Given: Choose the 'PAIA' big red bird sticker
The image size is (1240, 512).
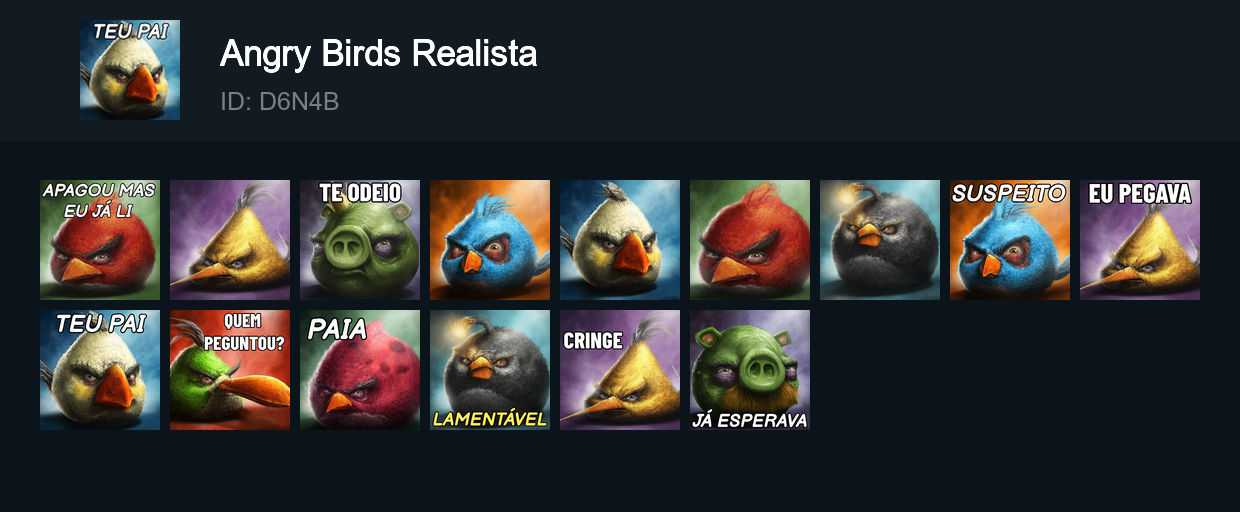Looking at the screenshot, I should click(360, 370).
